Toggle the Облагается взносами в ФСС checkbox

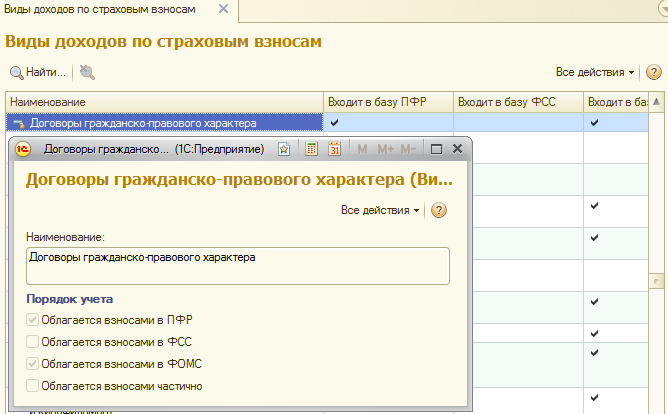[x=32, y=342]
